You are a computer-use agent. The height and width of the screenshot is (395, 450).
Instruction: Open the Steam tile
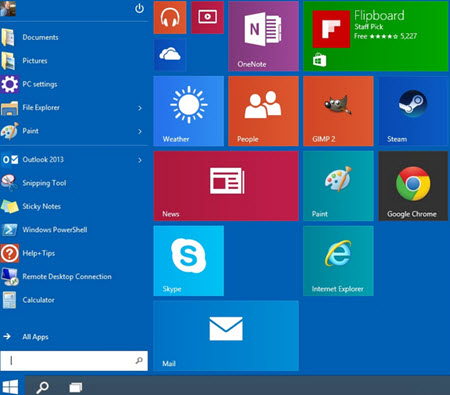(413, 111)
